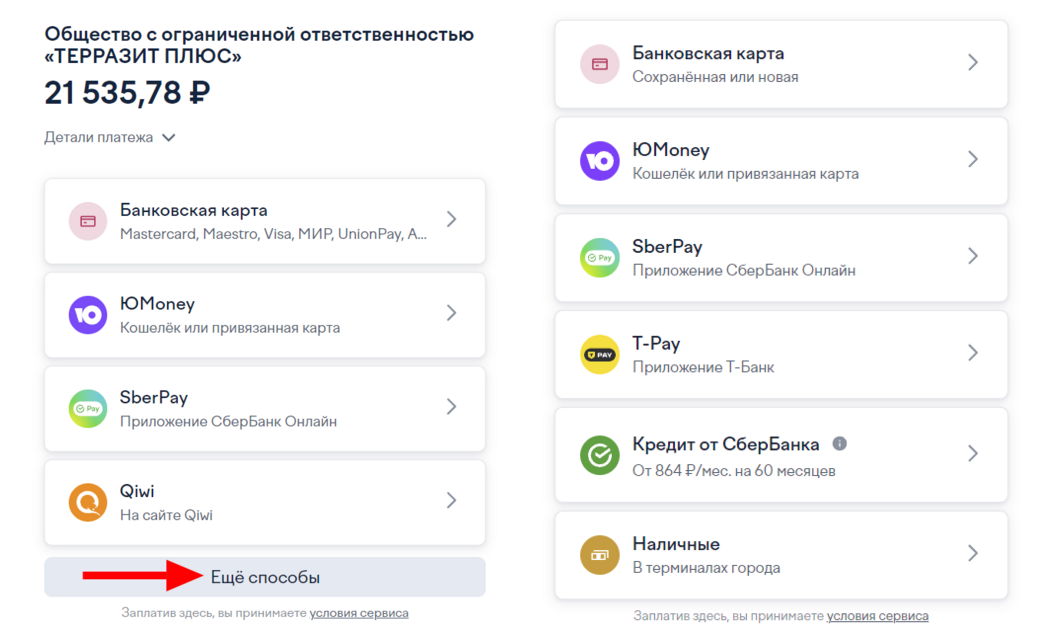Click the gold Наличные cash icon
This screenshot has width=1040, height=640.
coord(600,554)
